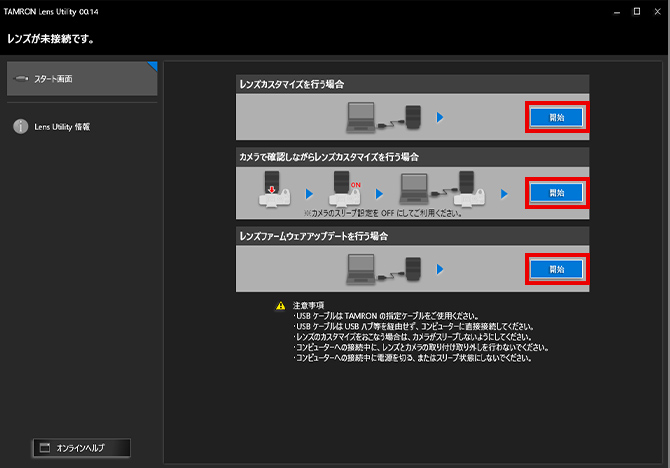
Task: Click note about カメラがスリープしないように
Action: coord(412,337)
